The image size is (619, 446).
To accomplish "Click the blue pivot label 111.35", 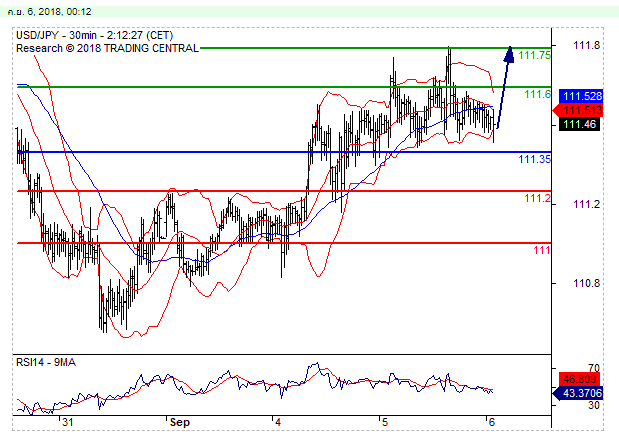I will [534, 159].
